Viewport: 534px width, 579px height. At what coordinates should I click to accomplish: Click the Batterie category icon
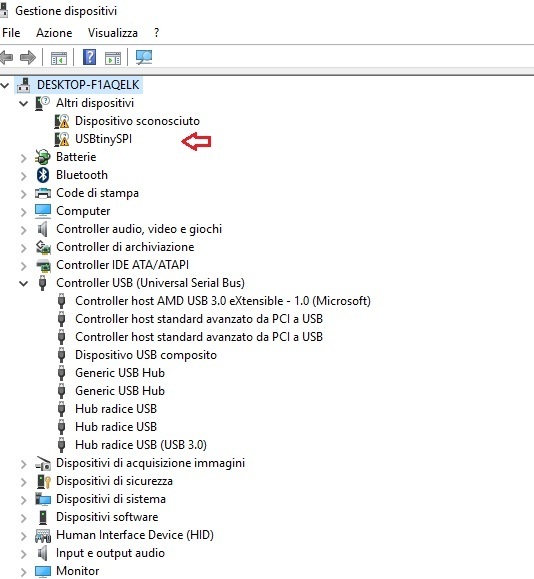42,157
